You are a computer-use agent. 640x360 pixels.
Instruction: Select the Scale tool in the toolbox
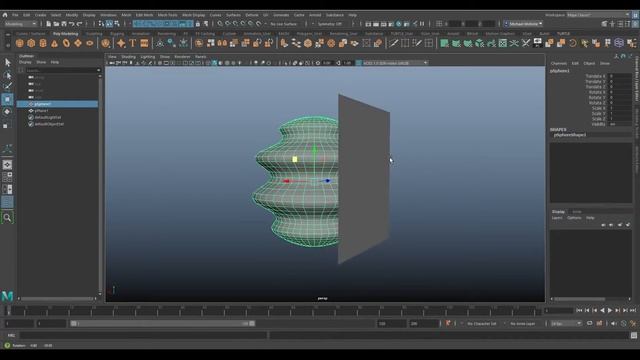pyautogui.click(x=7, y=124)
